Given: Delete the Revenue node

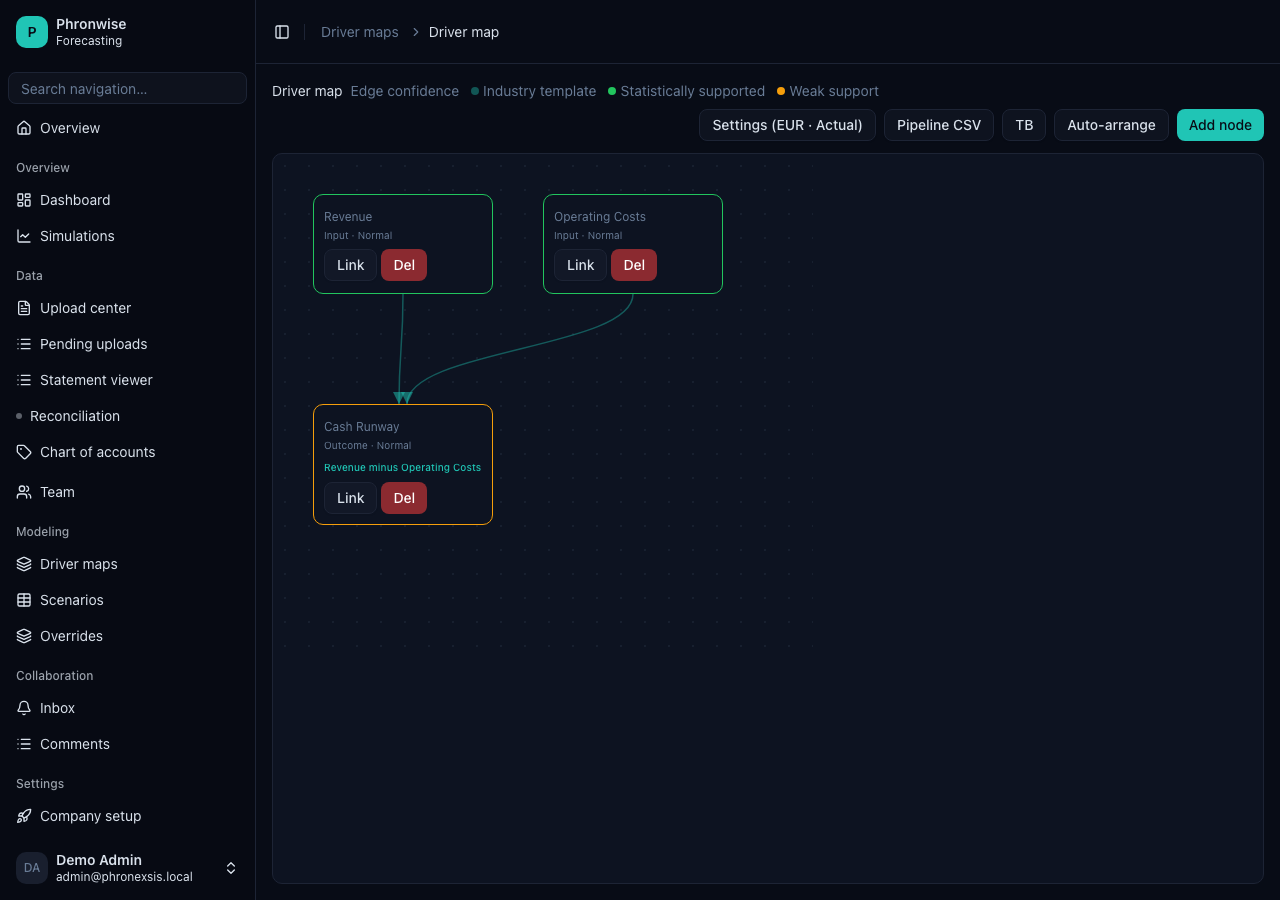Looking at the screenshot, I should click(404, 265).
